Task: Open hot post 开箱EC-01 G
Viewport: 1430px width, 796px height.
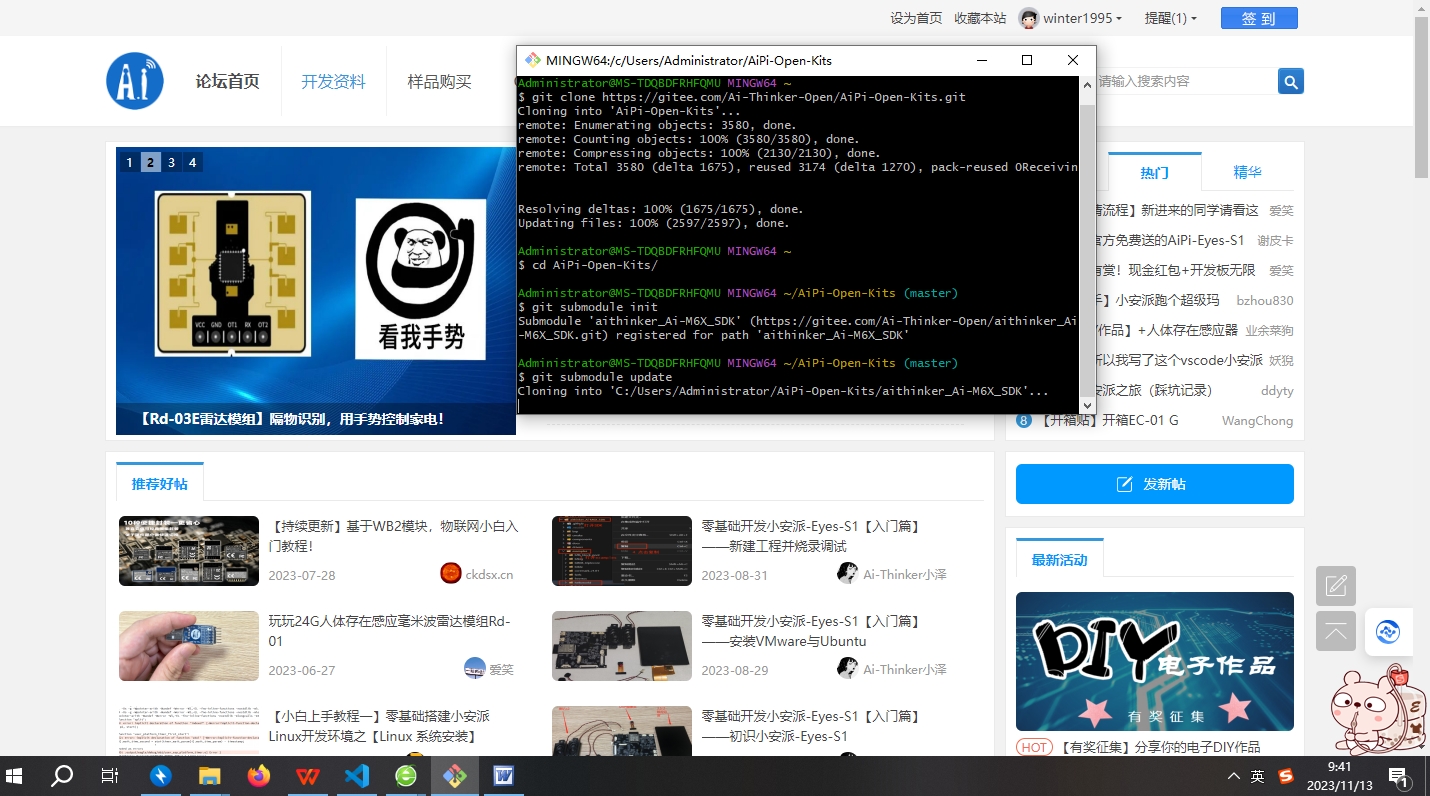Action: 1110,420
